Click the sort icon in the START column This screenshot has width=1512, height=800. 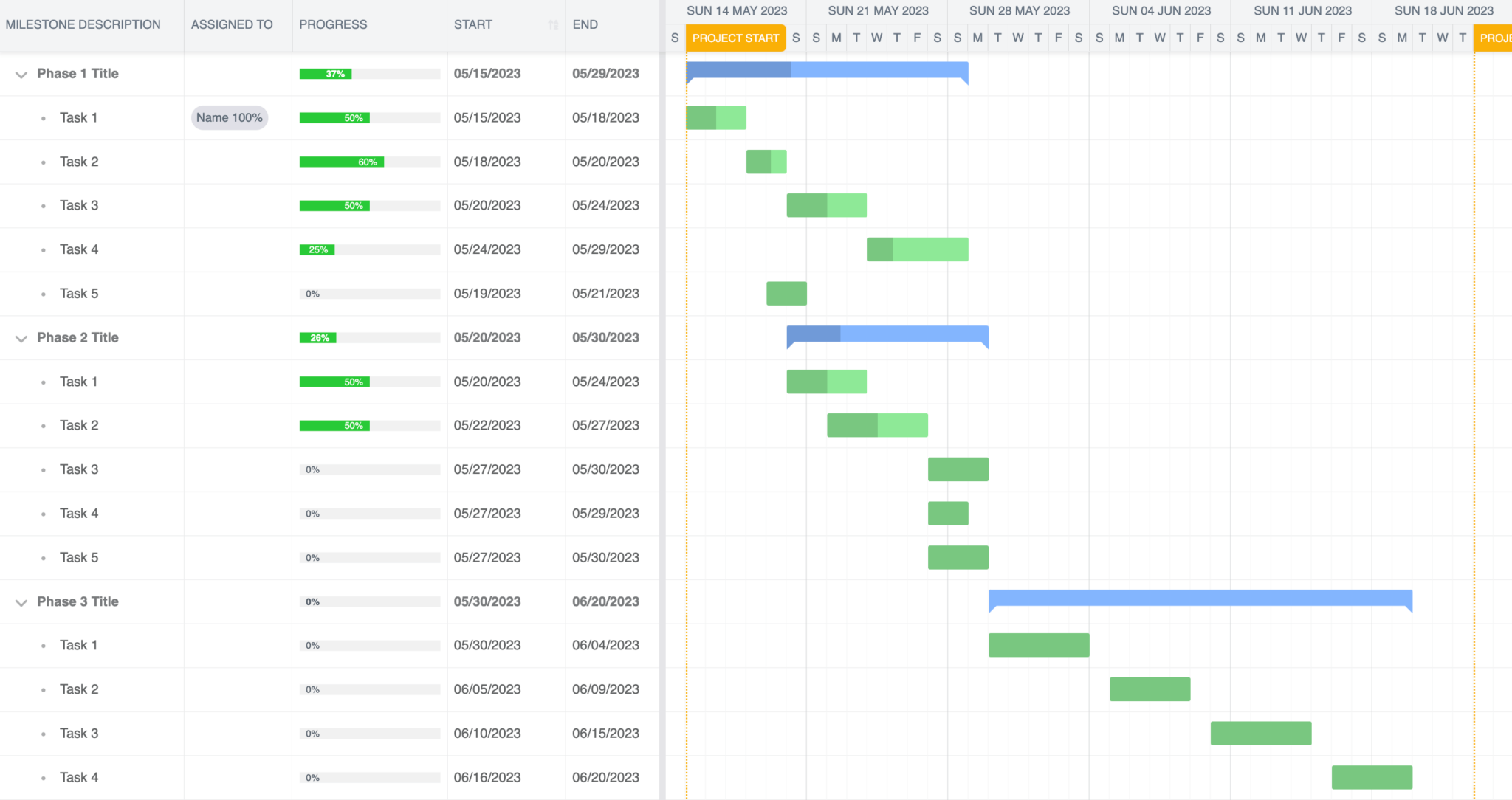point(553,24)
